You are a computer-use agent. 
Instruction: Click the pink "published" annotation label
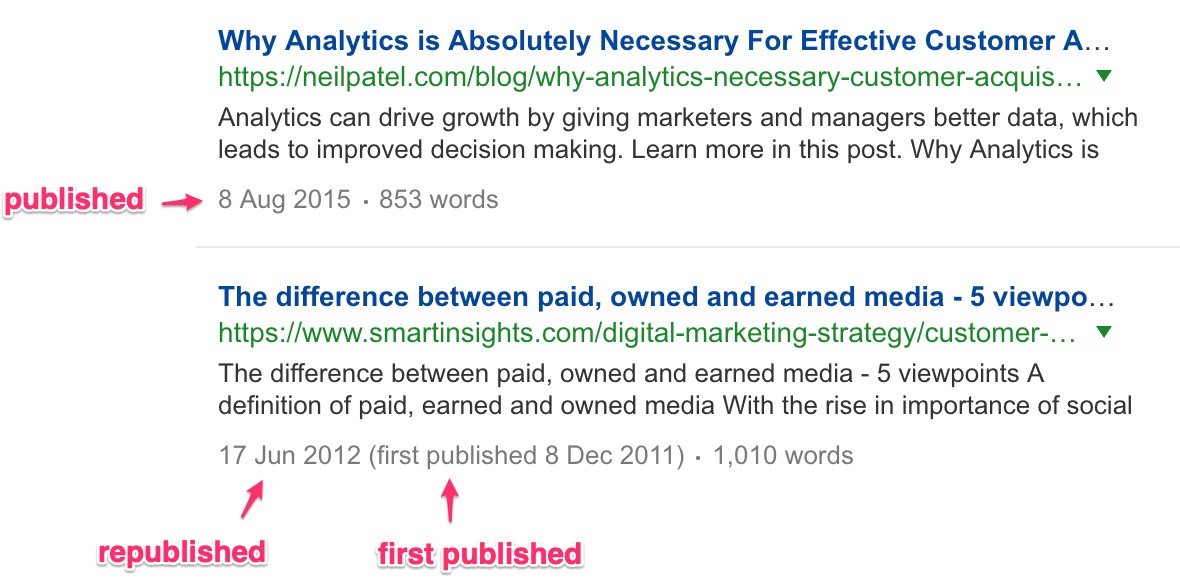[x=75, y=200]
